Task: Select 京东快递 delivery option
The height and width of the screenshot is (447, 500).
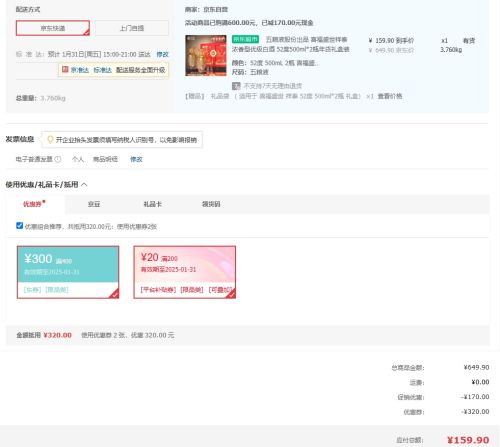Action: coord(53,28)
